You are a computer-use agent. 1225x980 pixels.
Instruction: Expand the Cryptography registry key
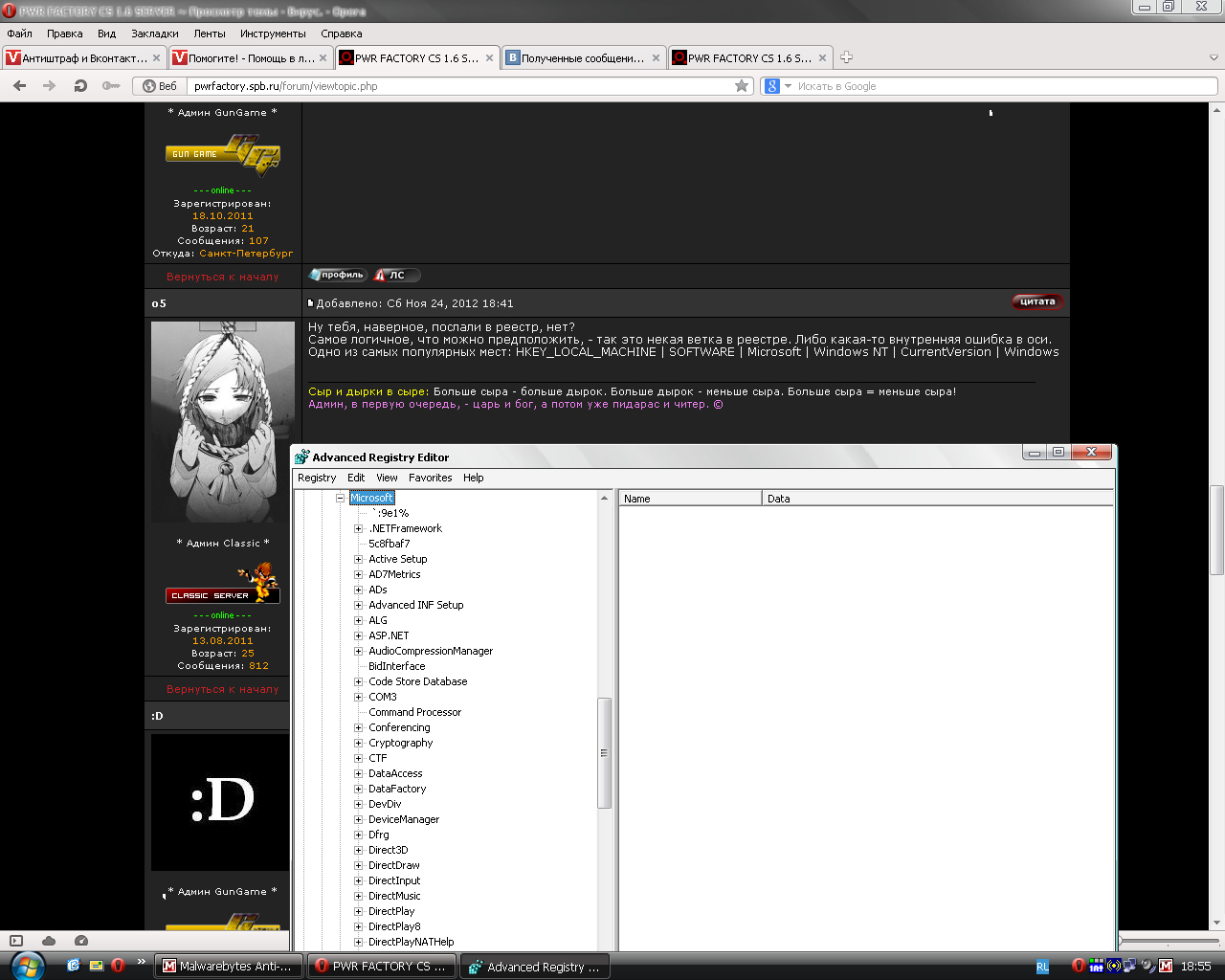pyautogui.click(x=359, y=743)
